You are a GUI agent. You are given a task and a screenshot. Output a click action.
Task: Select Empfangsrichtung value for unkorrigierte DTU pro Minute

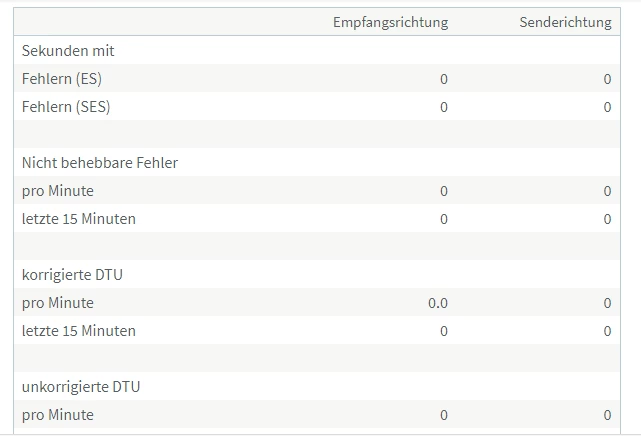coord(444,415)
